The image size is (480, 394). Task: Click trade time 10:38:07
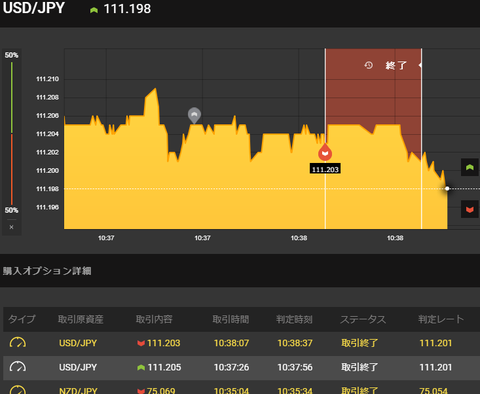(x=231, y=343)
